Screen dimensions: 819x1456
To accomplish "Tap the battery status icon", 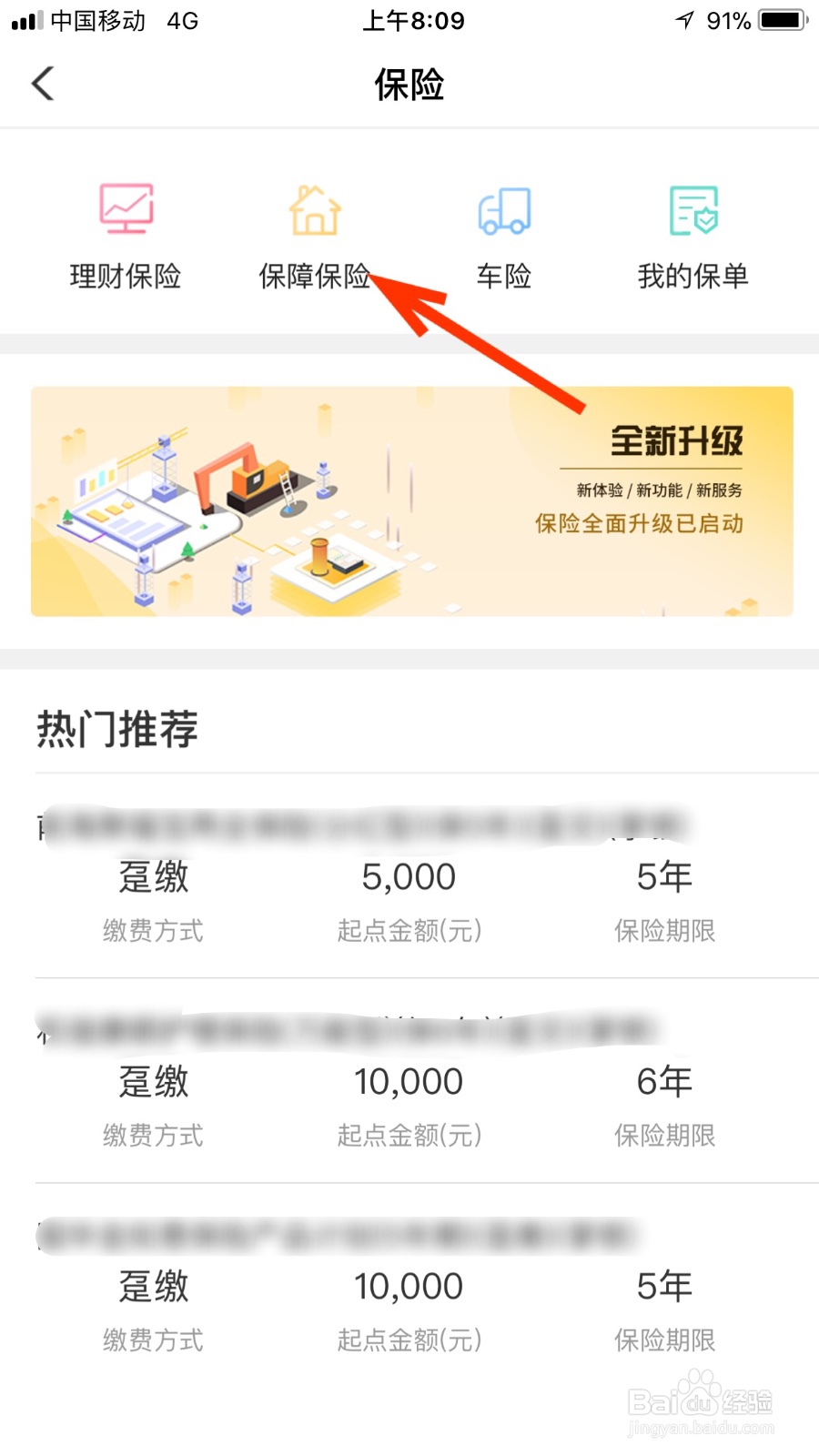I will tap(784, 20).
